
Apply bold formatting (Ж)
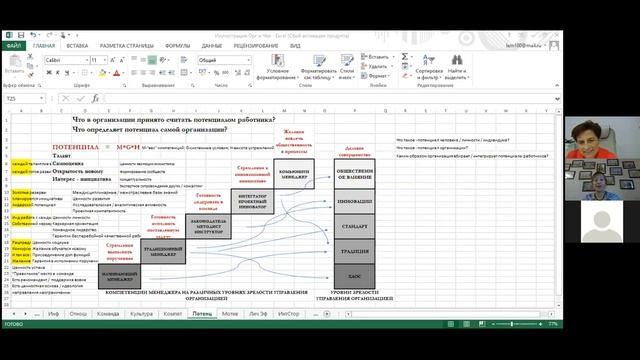49,73
